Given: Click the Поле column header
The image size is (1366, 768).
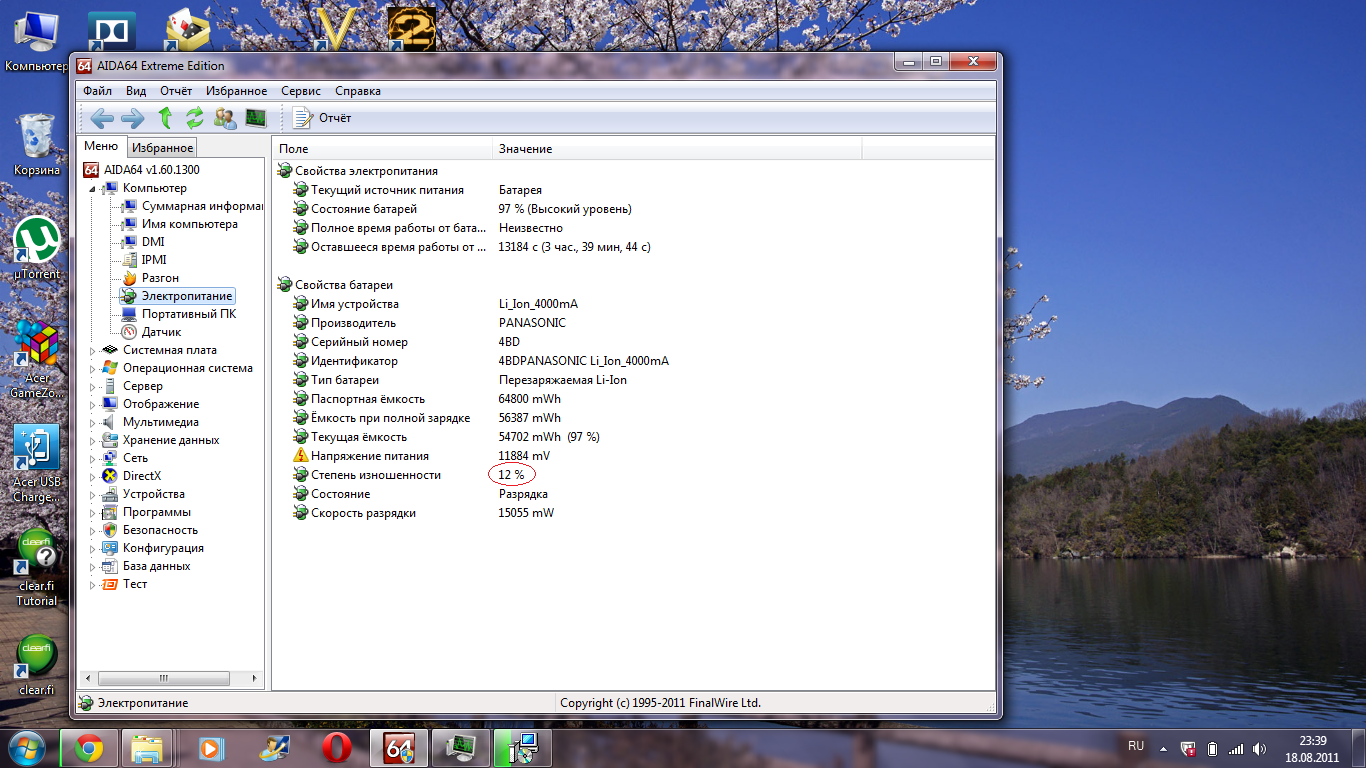Looking at the screenshot, I should tap(383, 148).
